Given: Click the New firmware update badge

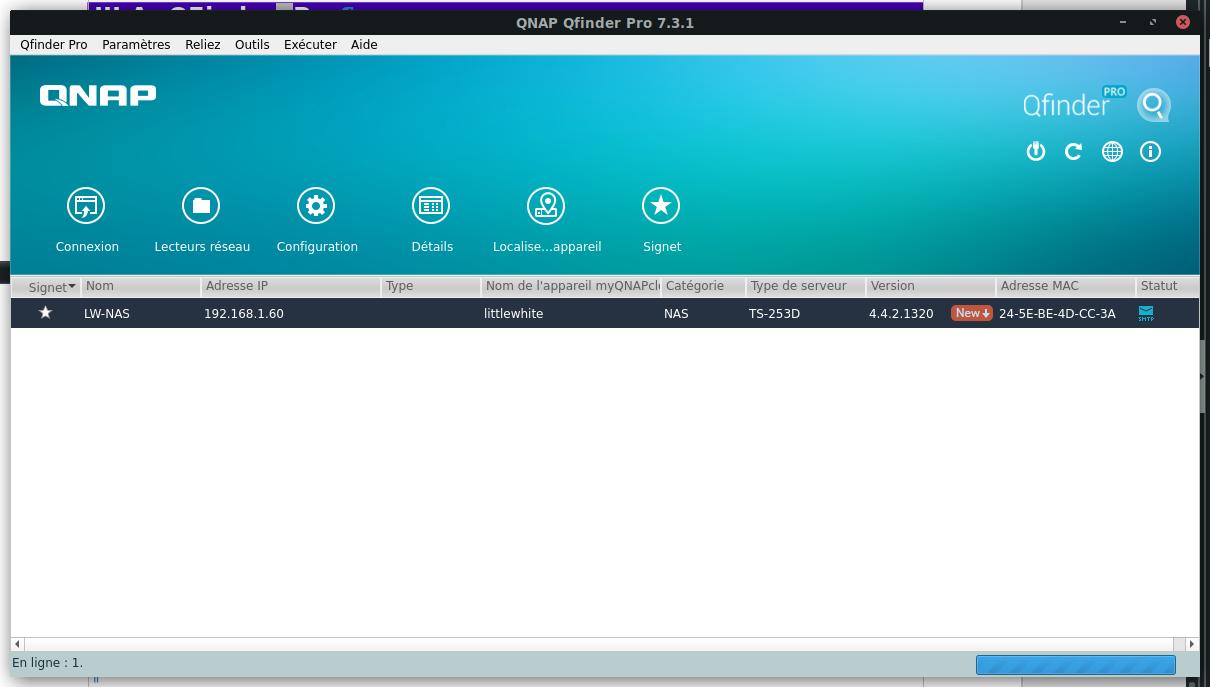Looking at the screenshot, I should tap(972, 313).
